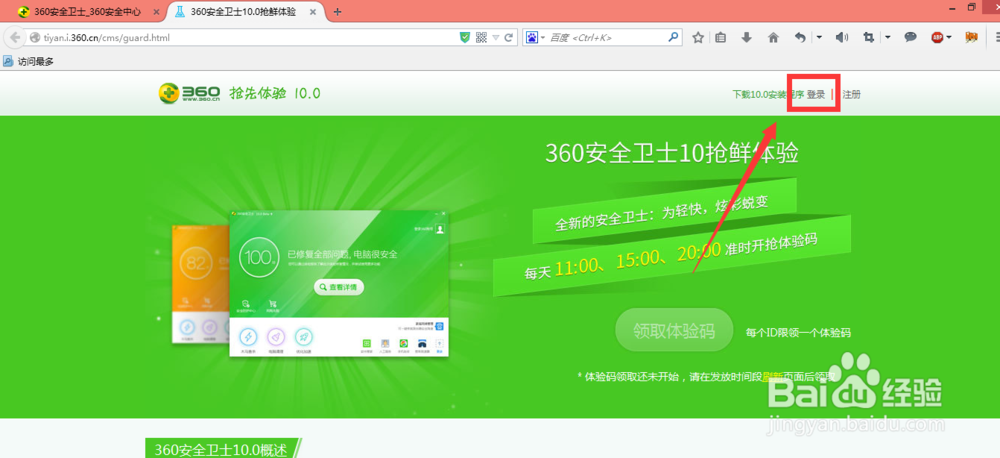Click the crop screenshot tool icon
The height and width of the screenshot is (458, 1000).
tap(869, 38)
